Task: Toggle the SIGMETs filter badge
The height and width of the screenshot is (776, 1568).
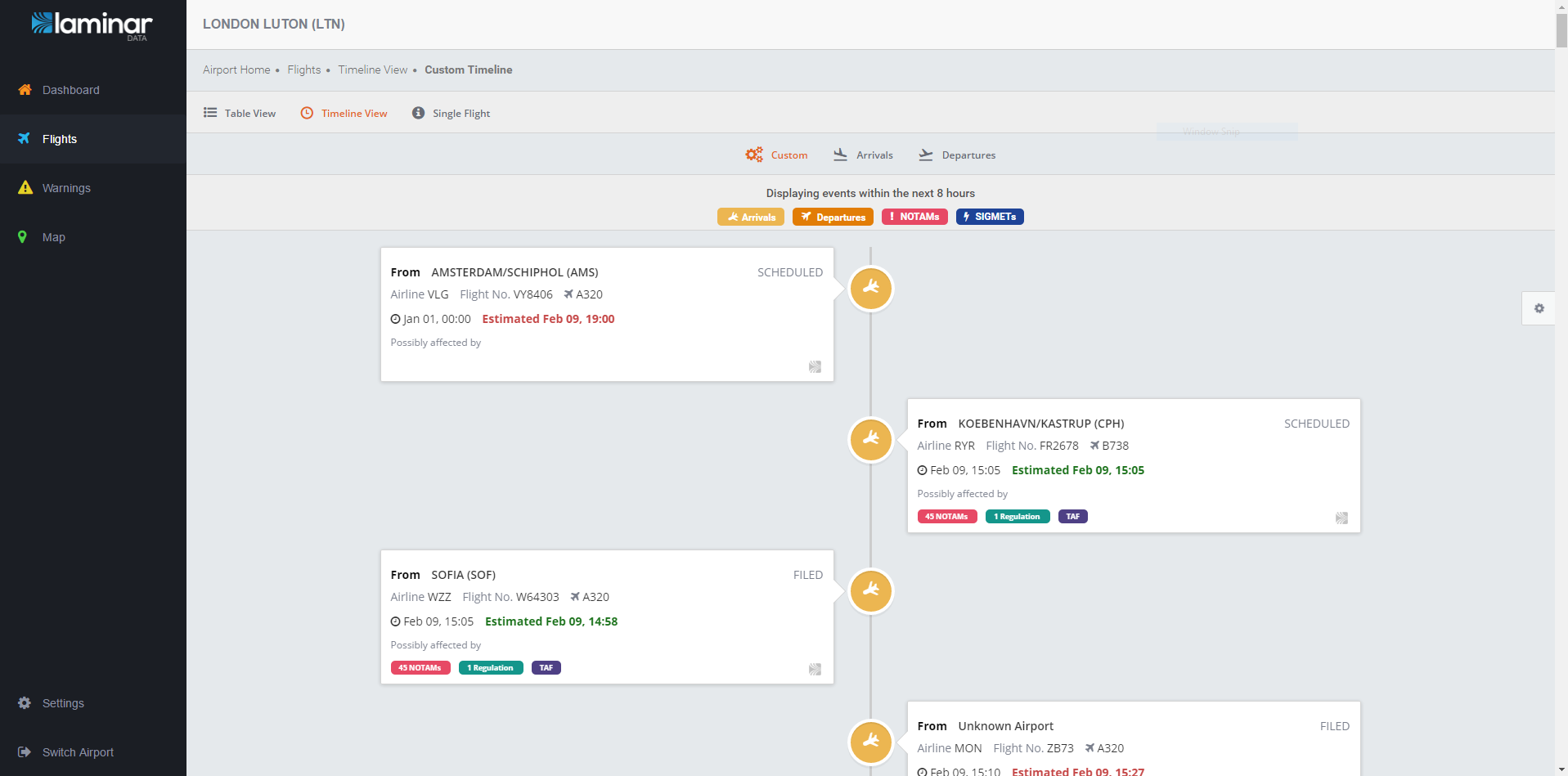Action: [990, 217]
